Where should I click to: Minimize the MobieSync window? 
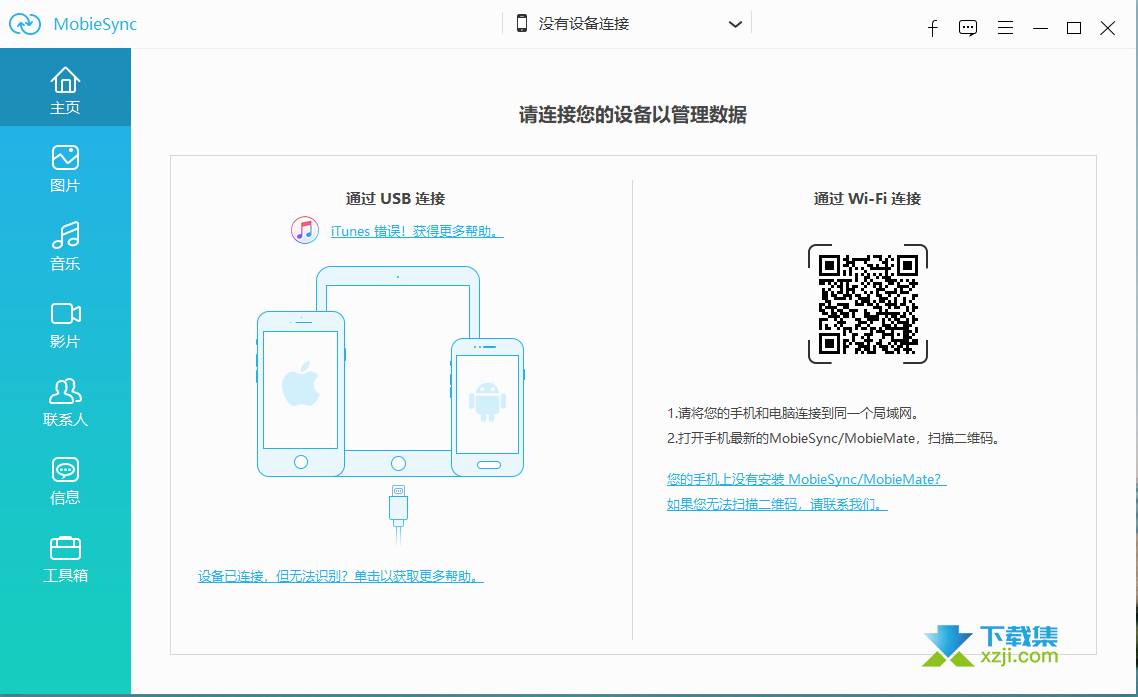[x=1040, y=28]
